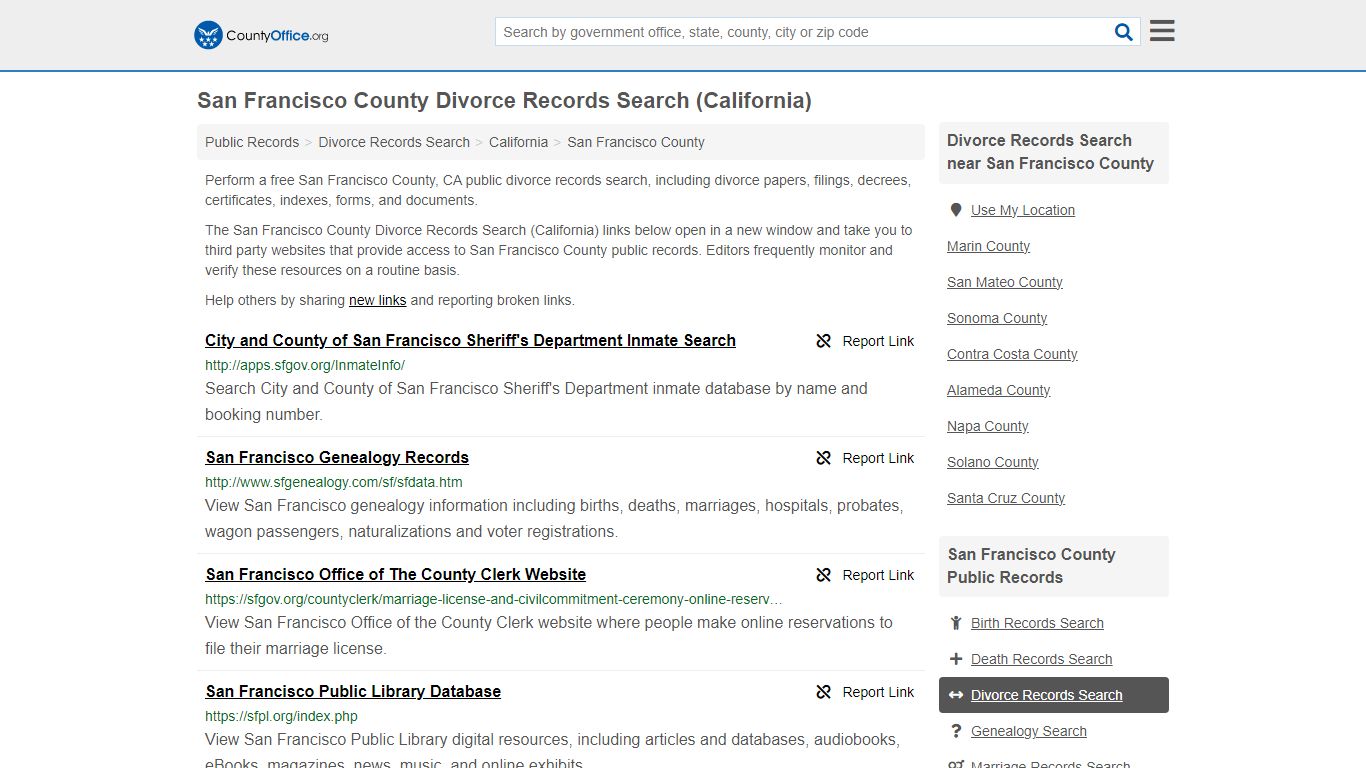This screenshot has height=768, width=1366.
Task: Click 'Divorce Records Search near San Francisco County' heading
Action: [1050, 152]
